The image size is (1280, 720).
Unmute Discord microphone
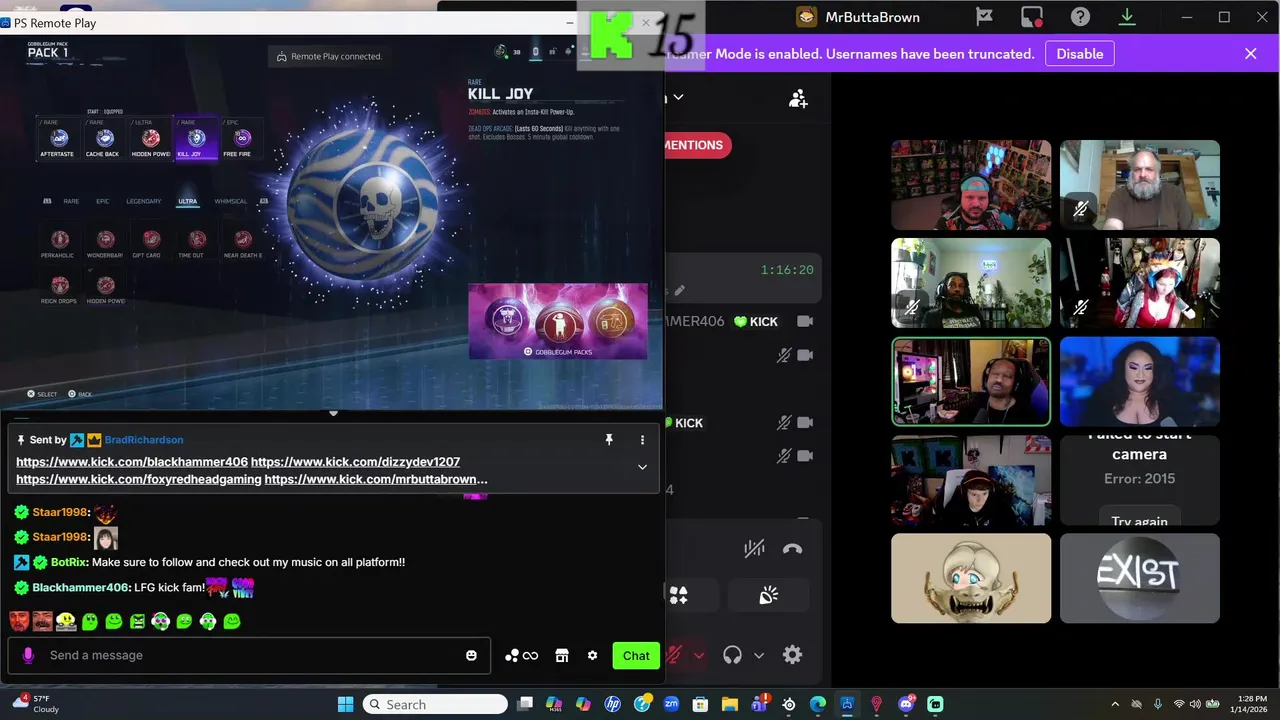675,655
